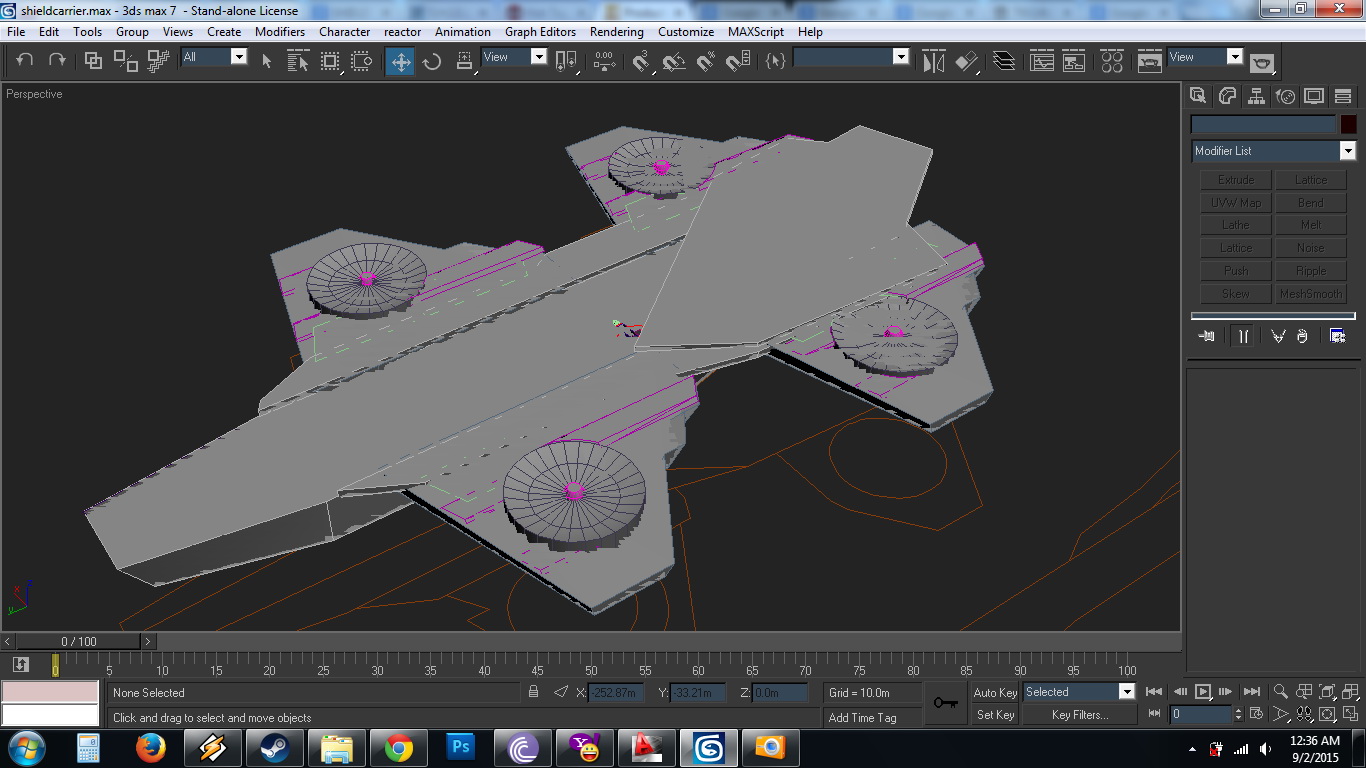Switch to the Modify command panel
This screenshot has height=768, width=1366.
click(x=1227, y=96)
